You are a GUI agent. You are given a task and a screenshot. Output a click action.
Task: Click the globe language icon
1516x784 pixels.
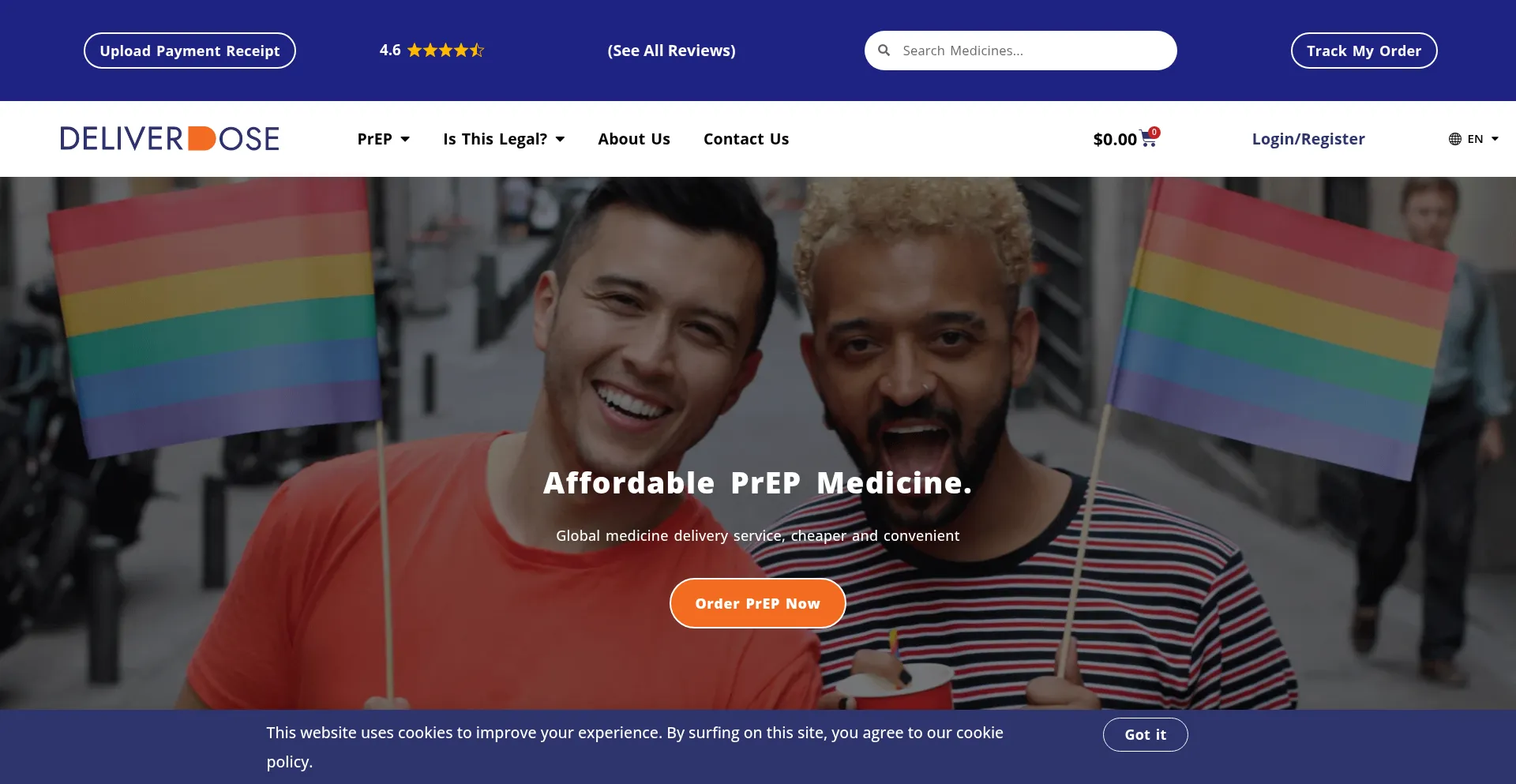1455,139
